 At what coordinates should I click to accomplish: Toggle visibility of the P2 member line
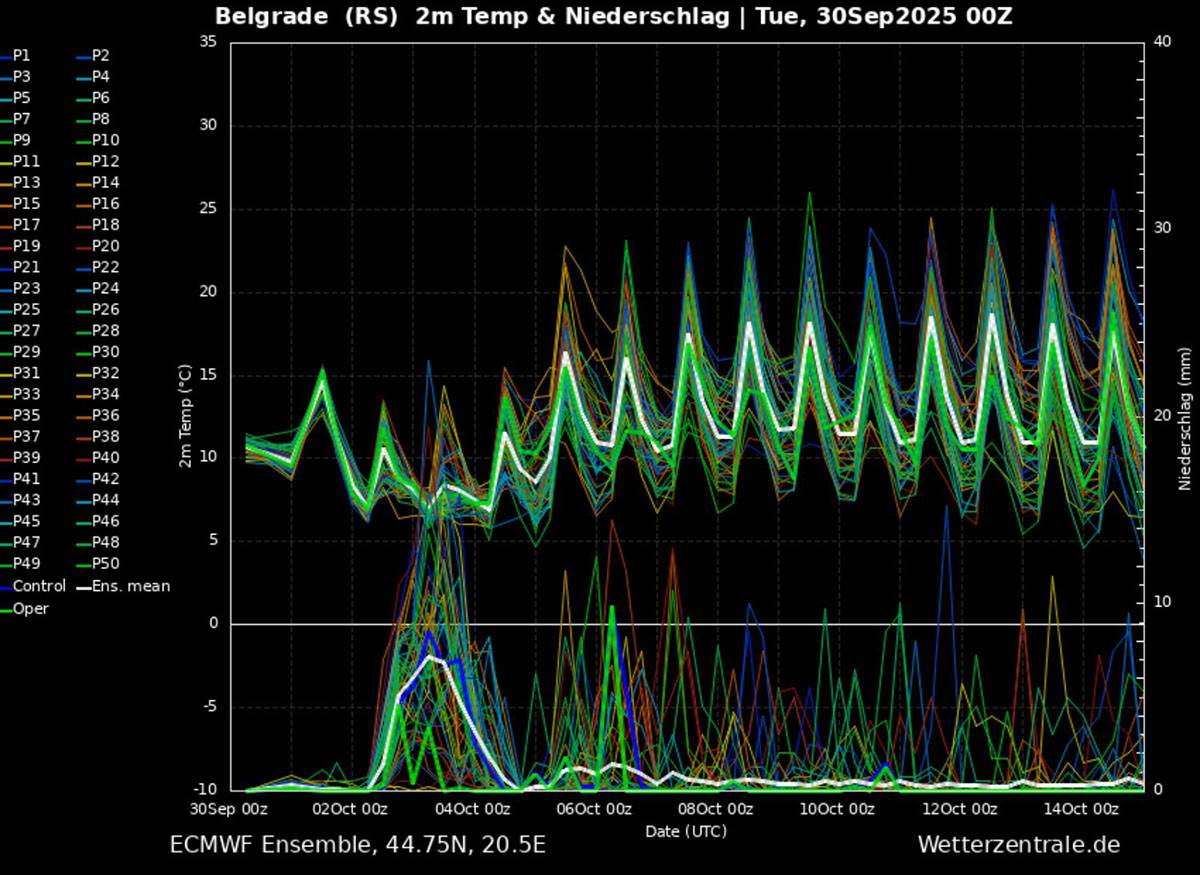(x=103, y=55)
